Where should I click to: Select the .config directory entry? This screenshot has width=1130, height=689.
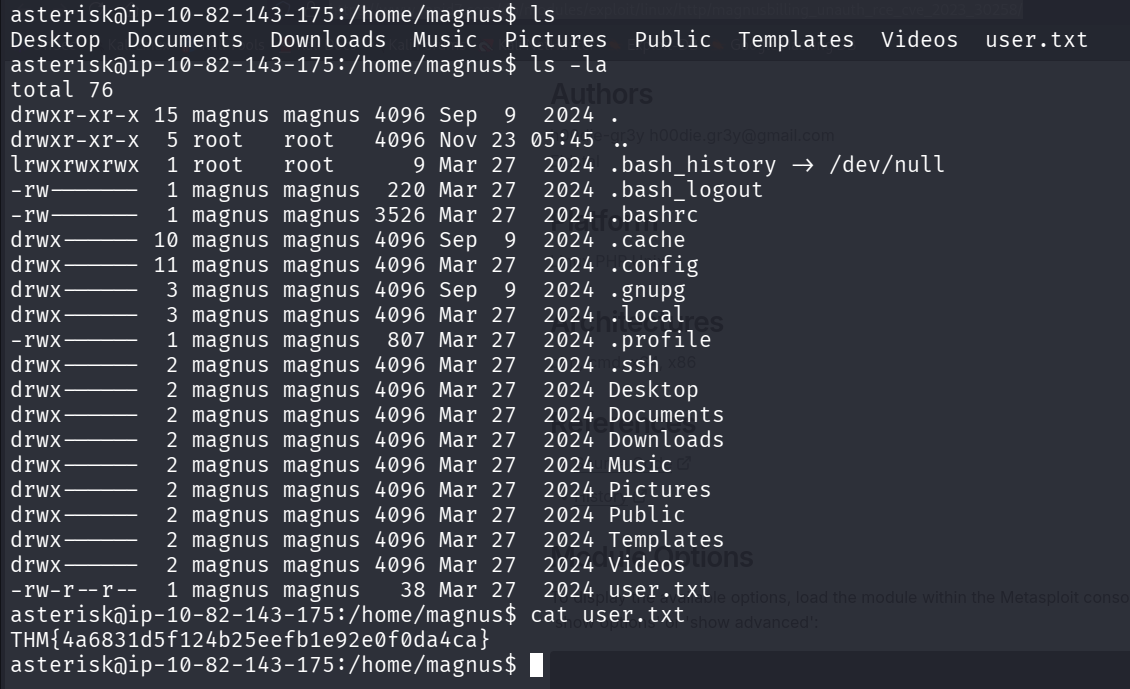pyautogui.click(x=653, y=264)
